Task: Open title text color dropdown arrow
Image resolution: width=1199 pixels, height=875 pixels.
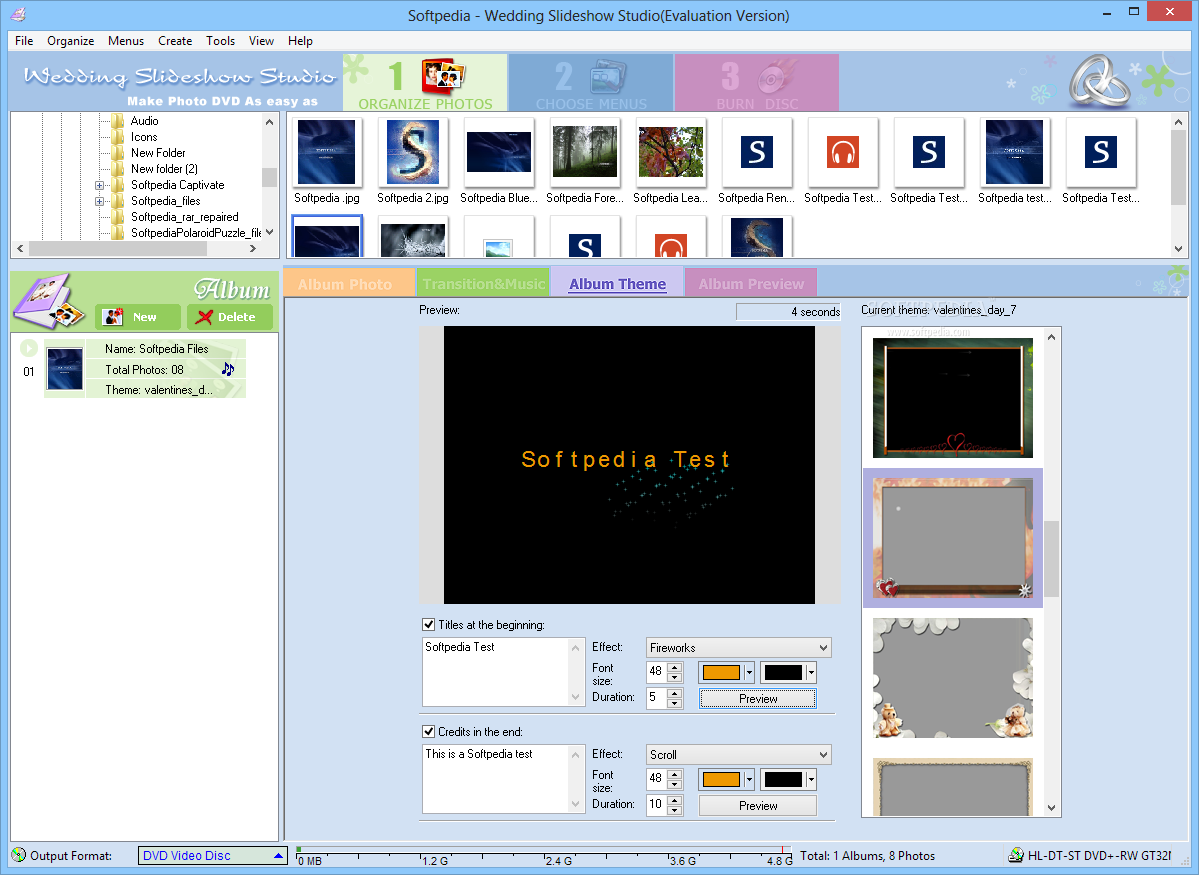Action: 749,672
